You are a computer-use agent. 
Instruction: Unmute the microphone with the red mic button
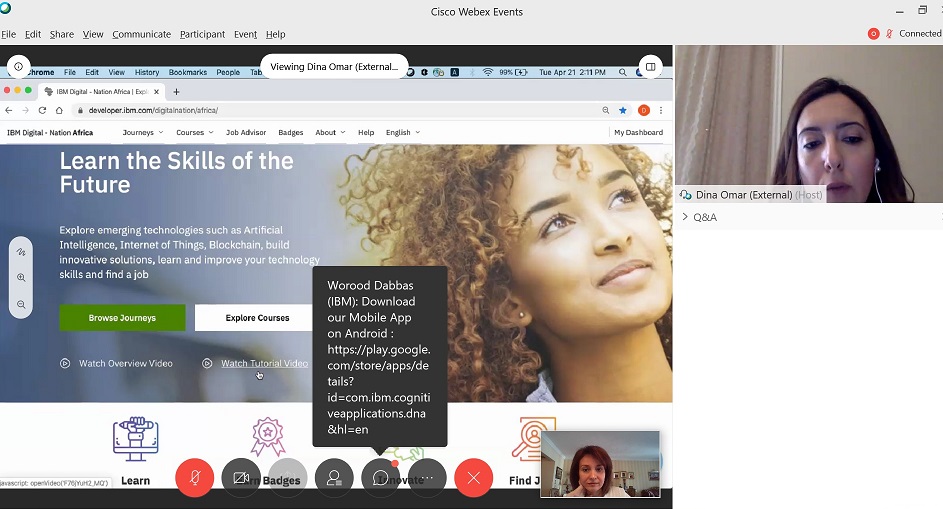[194, 478]
